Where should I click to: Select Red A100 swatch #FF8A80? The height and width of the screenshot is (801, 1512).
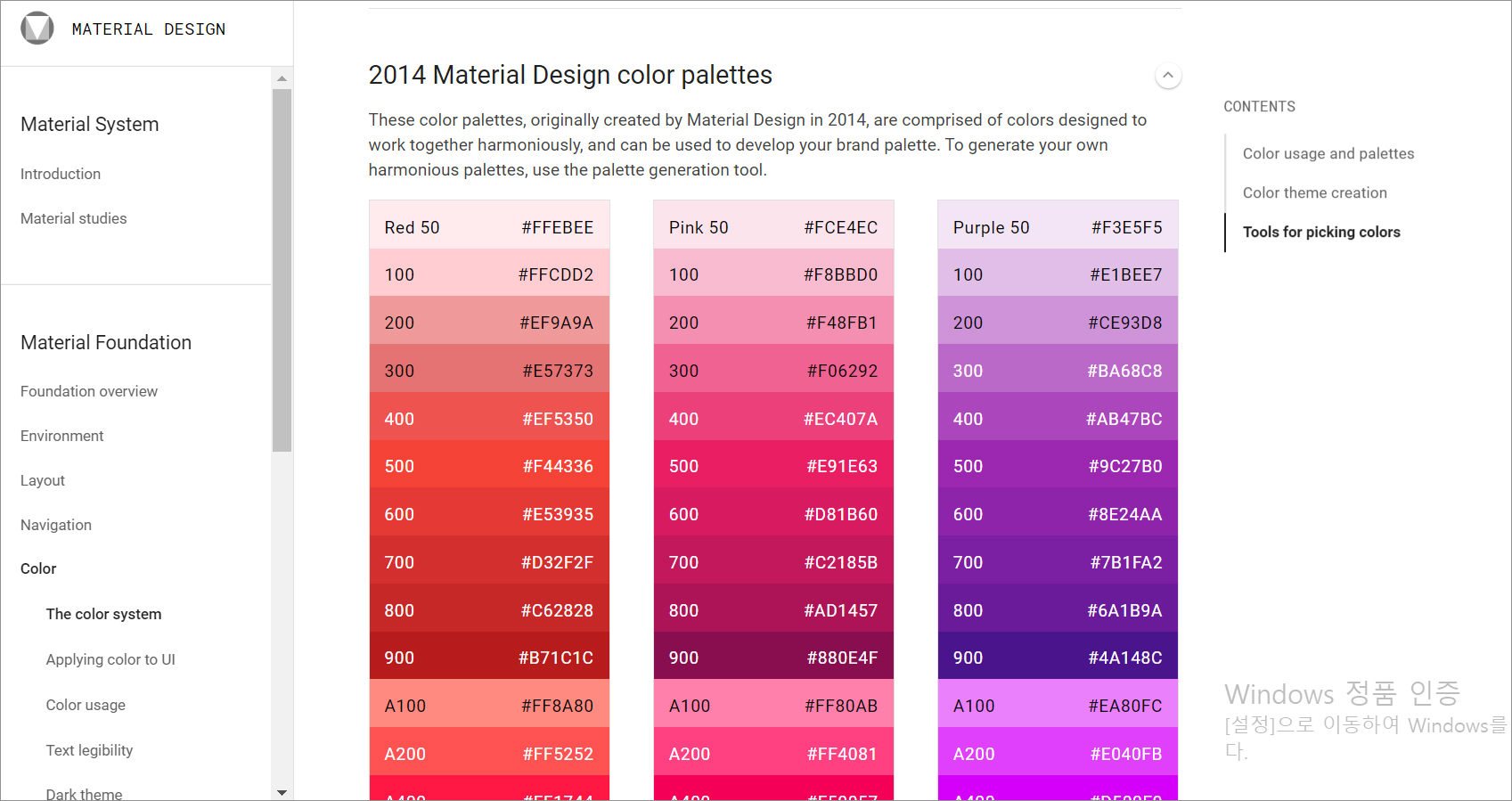[489, 704]
